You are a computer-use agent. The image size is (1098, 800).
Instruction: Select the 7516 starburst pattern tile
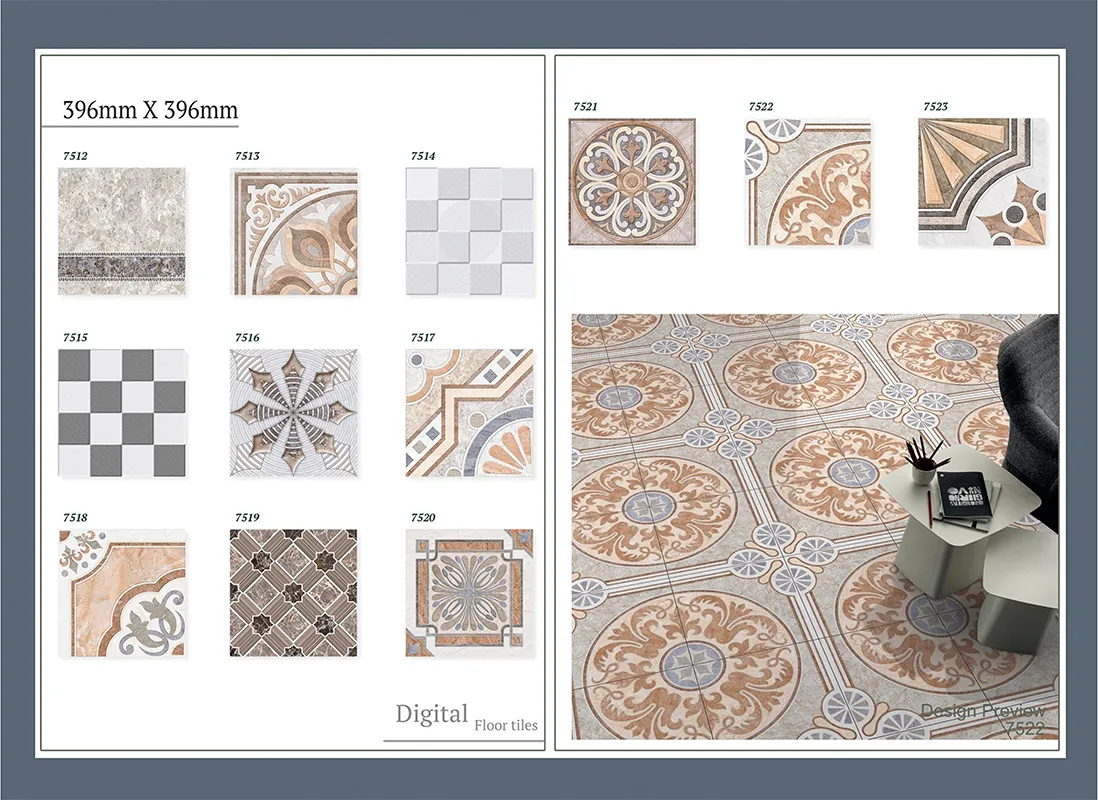point(294,412)
